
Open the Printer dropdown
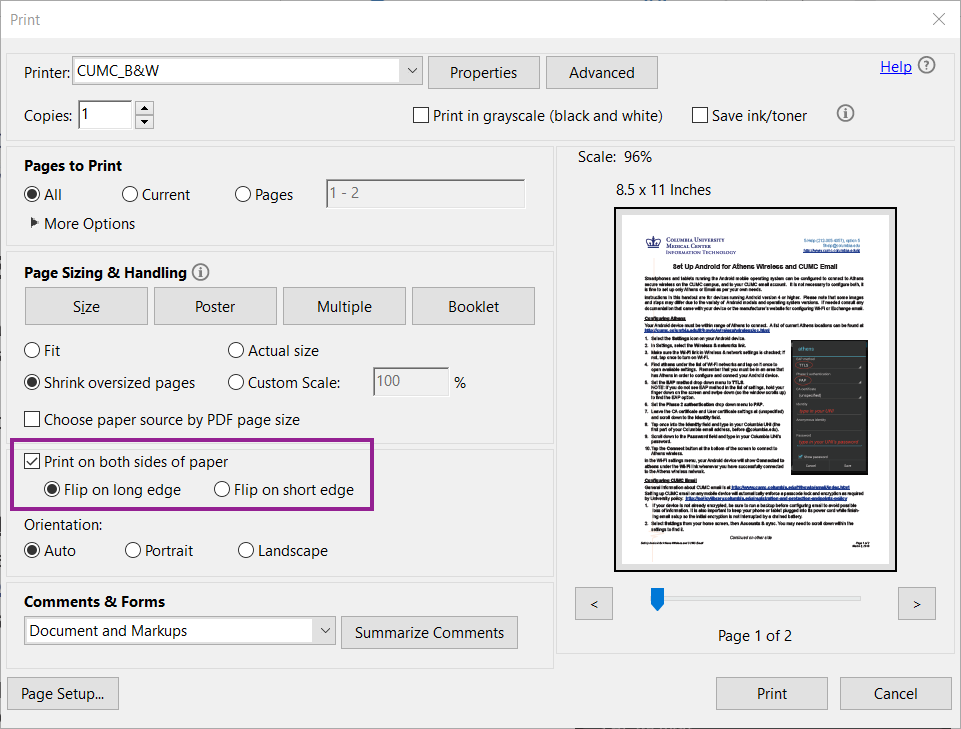pyautogui.click(x=411, y=71)
